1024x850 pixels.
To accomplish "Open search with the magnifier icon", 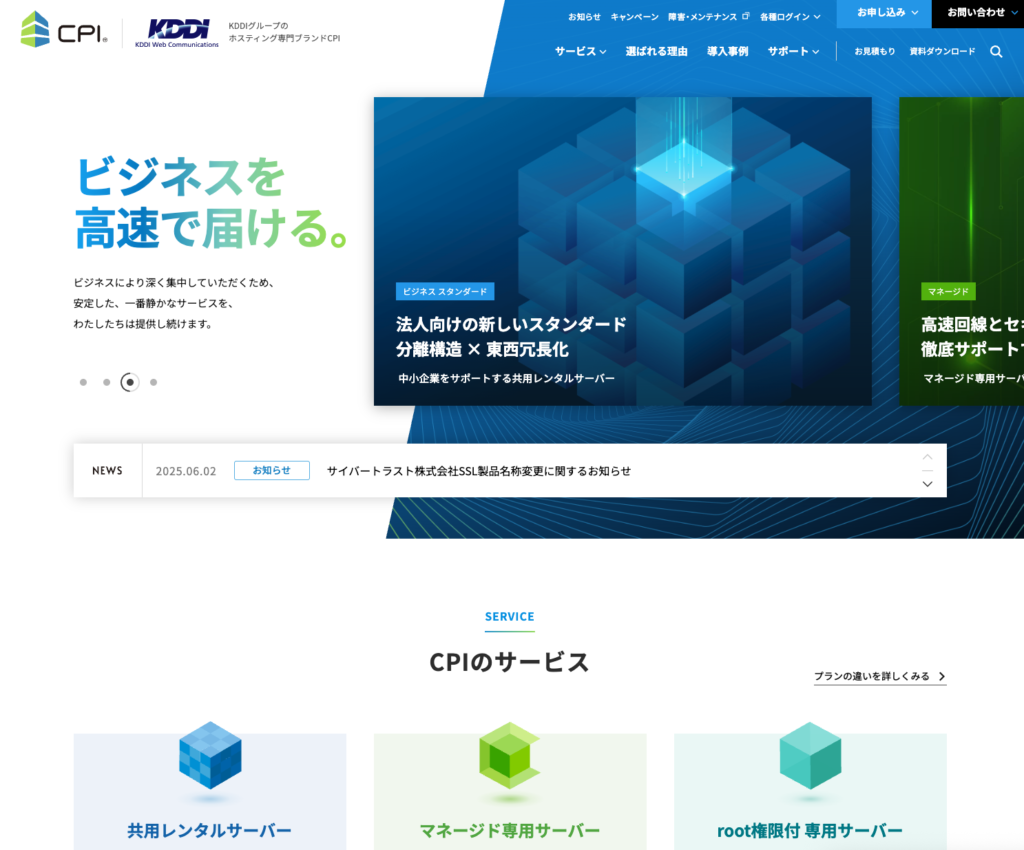I will [x=996, y=52].
